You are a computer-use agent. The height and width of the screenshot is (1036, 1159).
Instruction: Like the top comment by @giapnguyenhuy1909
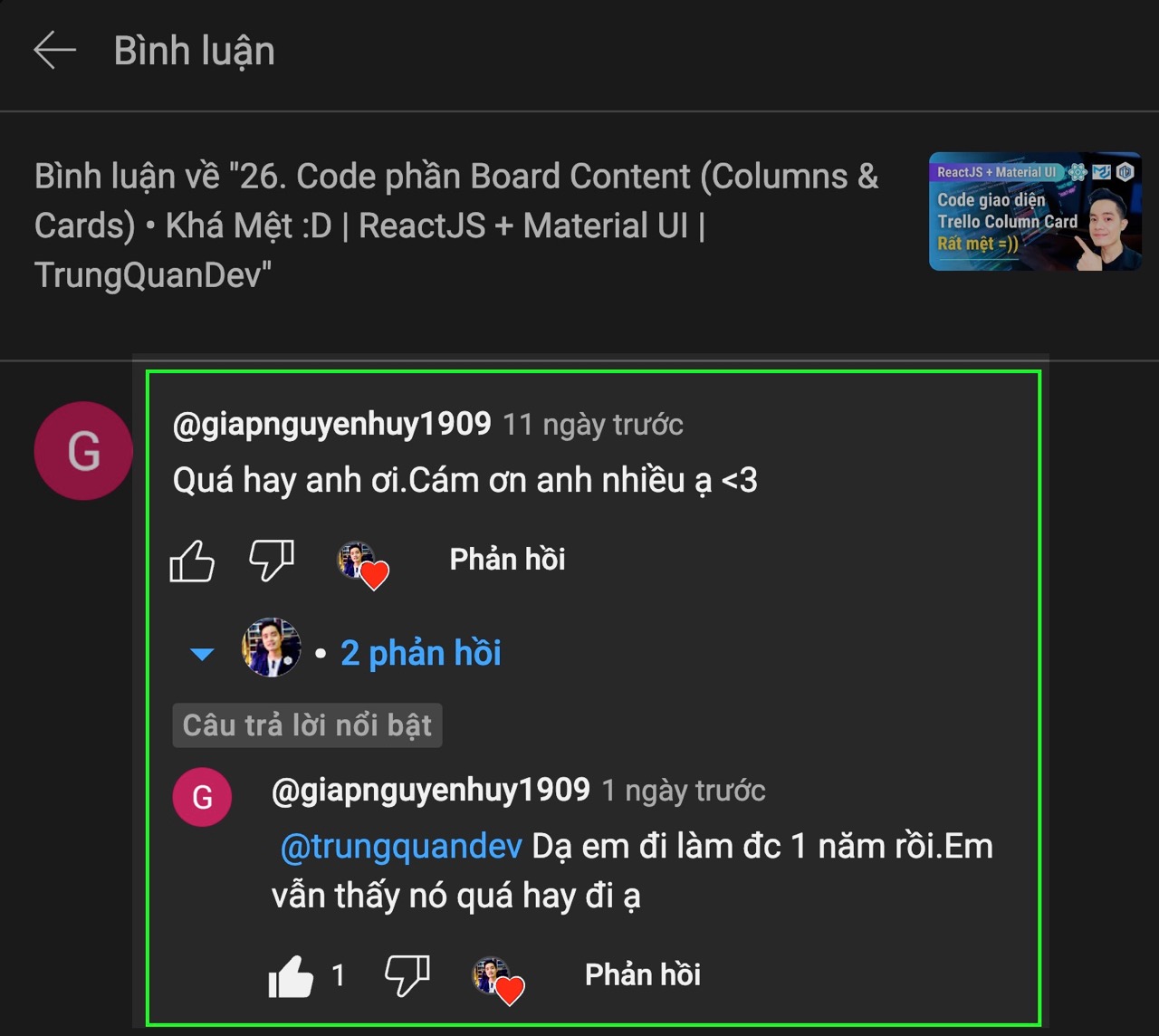click(192, 561)
